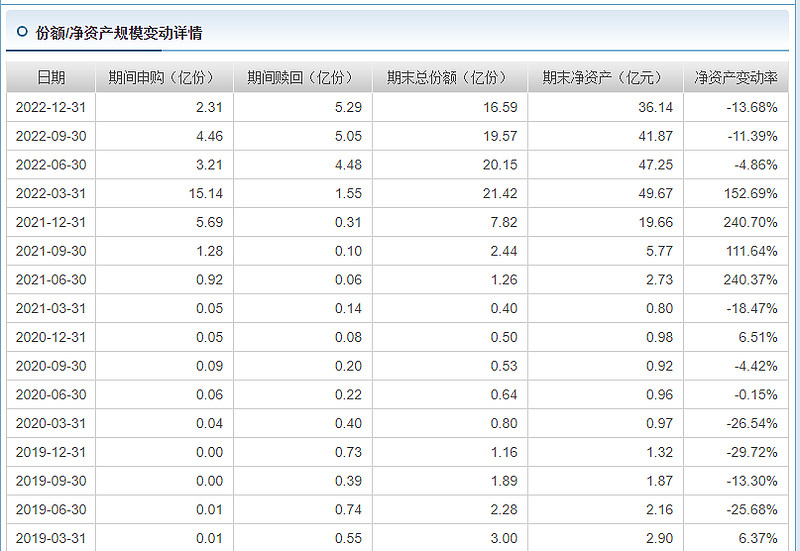Select the 期末净资产（亿元） column header

pos(606,78)
